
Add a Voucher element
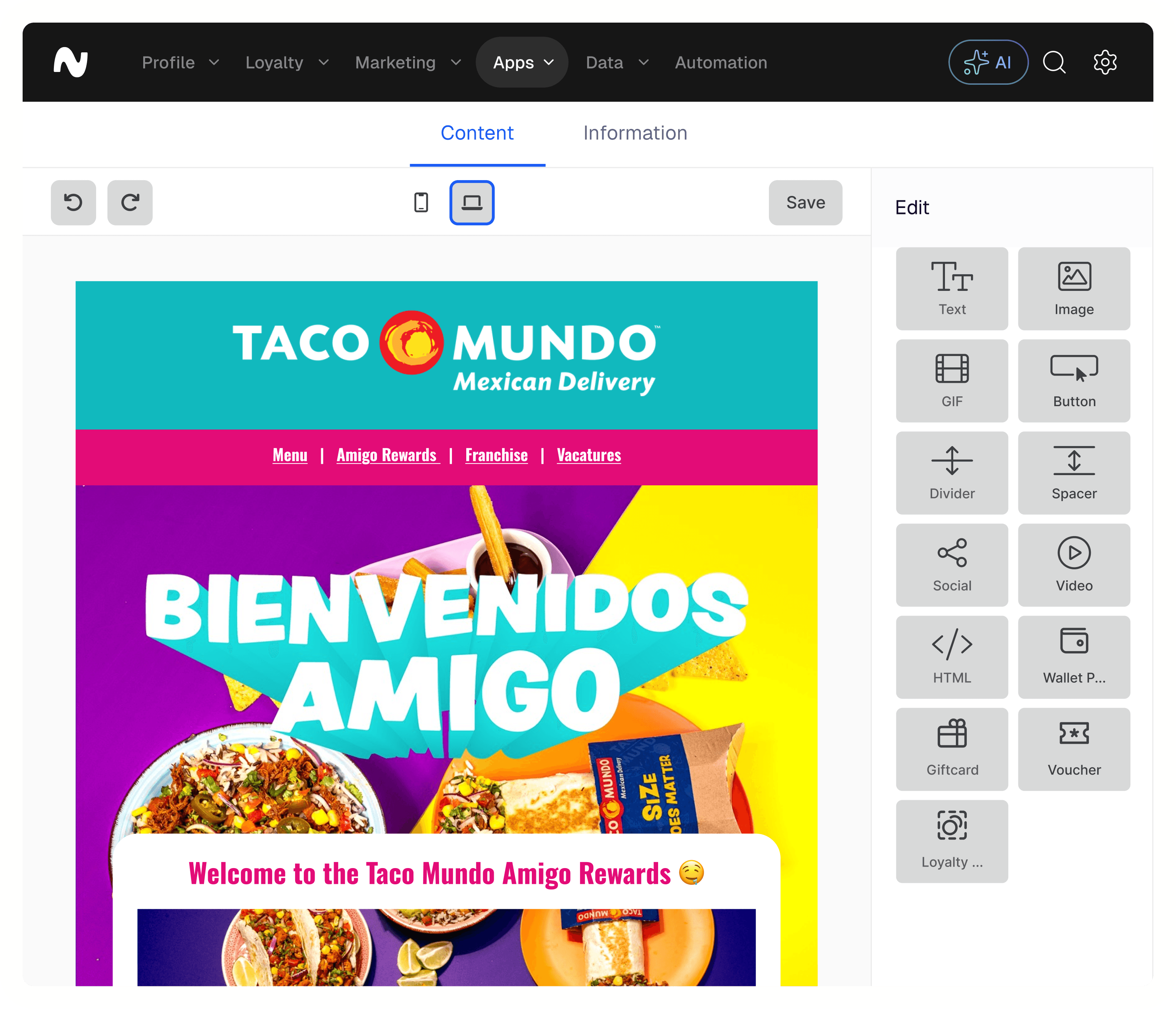1073,749
